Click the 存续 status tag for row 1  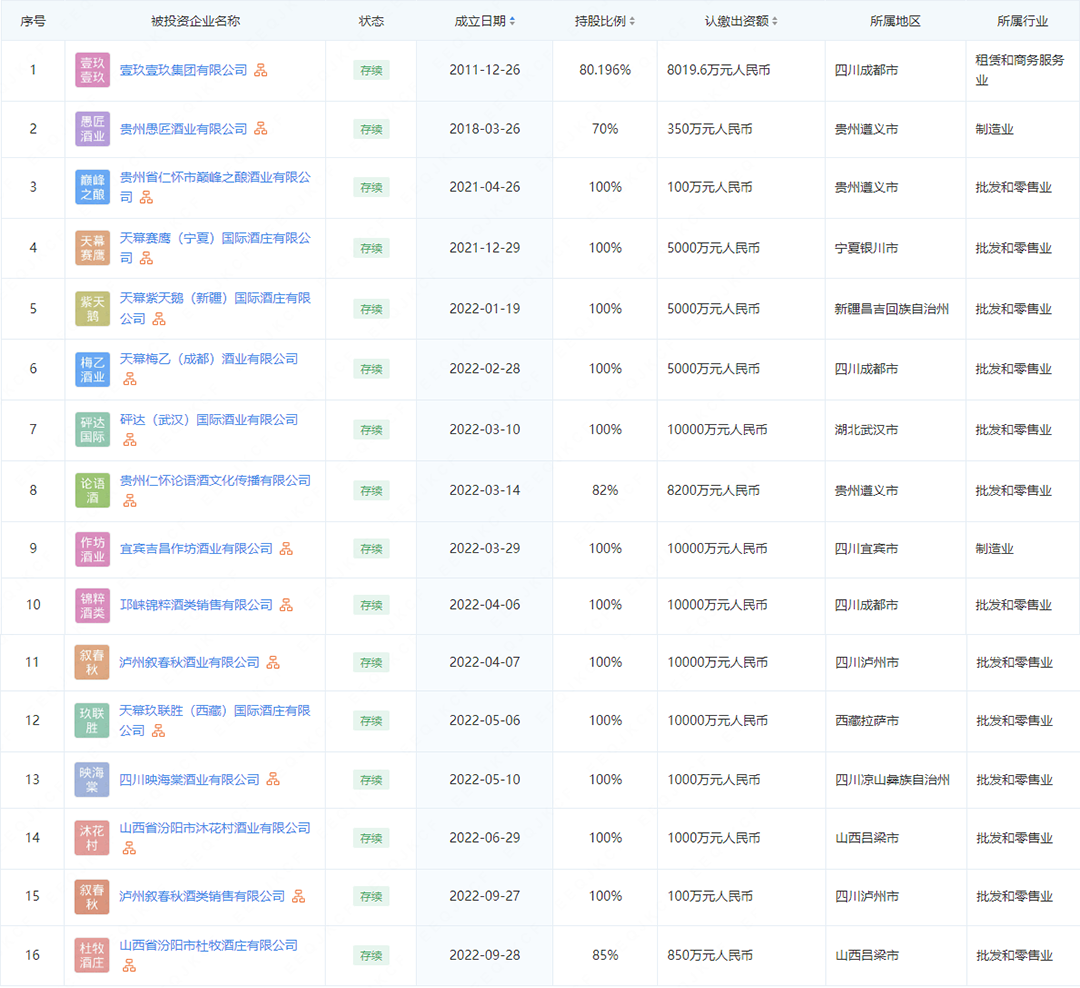371,70
